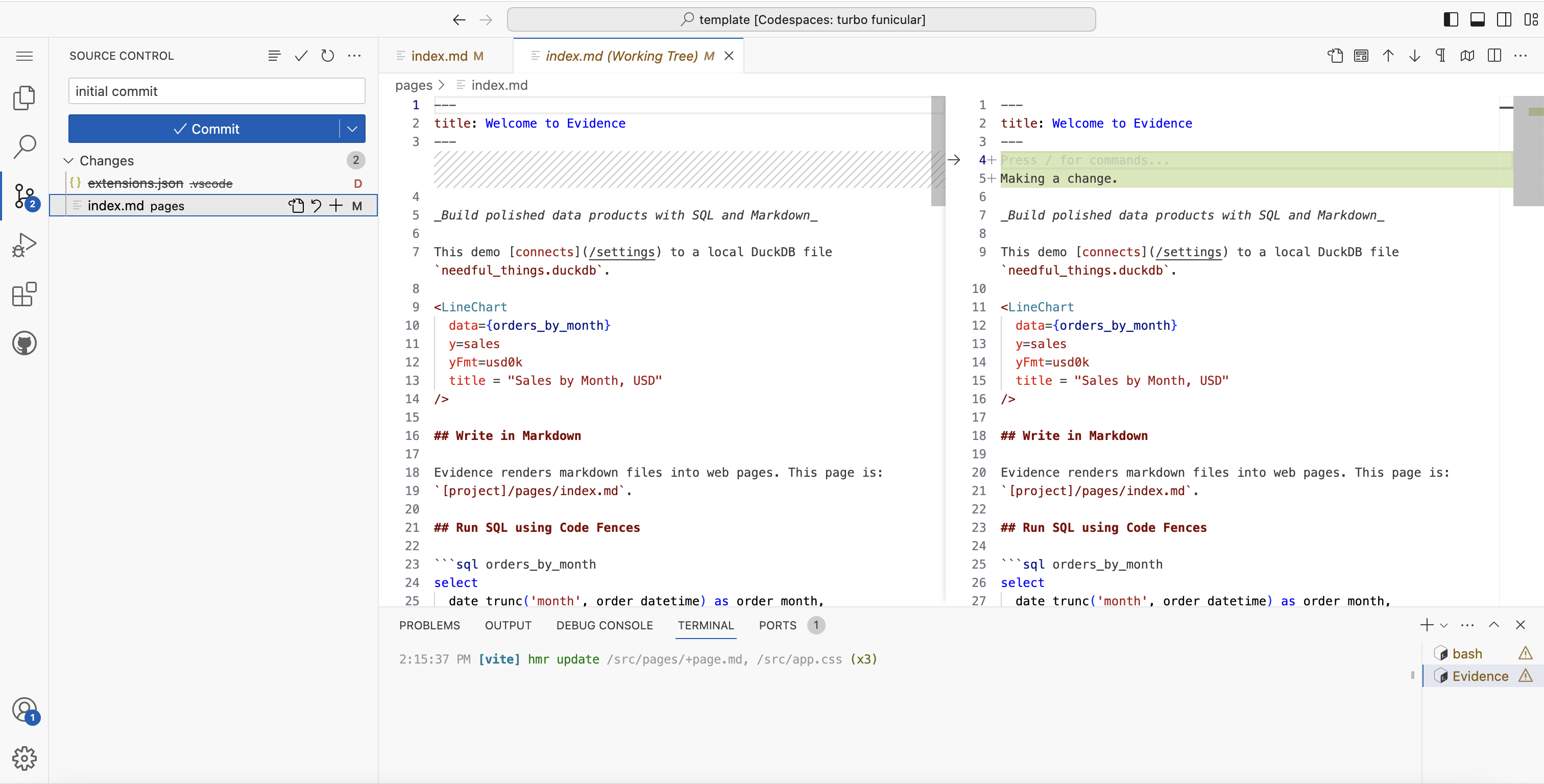The width and height of the screenshot is (1544, 784).
Task: Open the GitHub view
Action: point(25,344)
